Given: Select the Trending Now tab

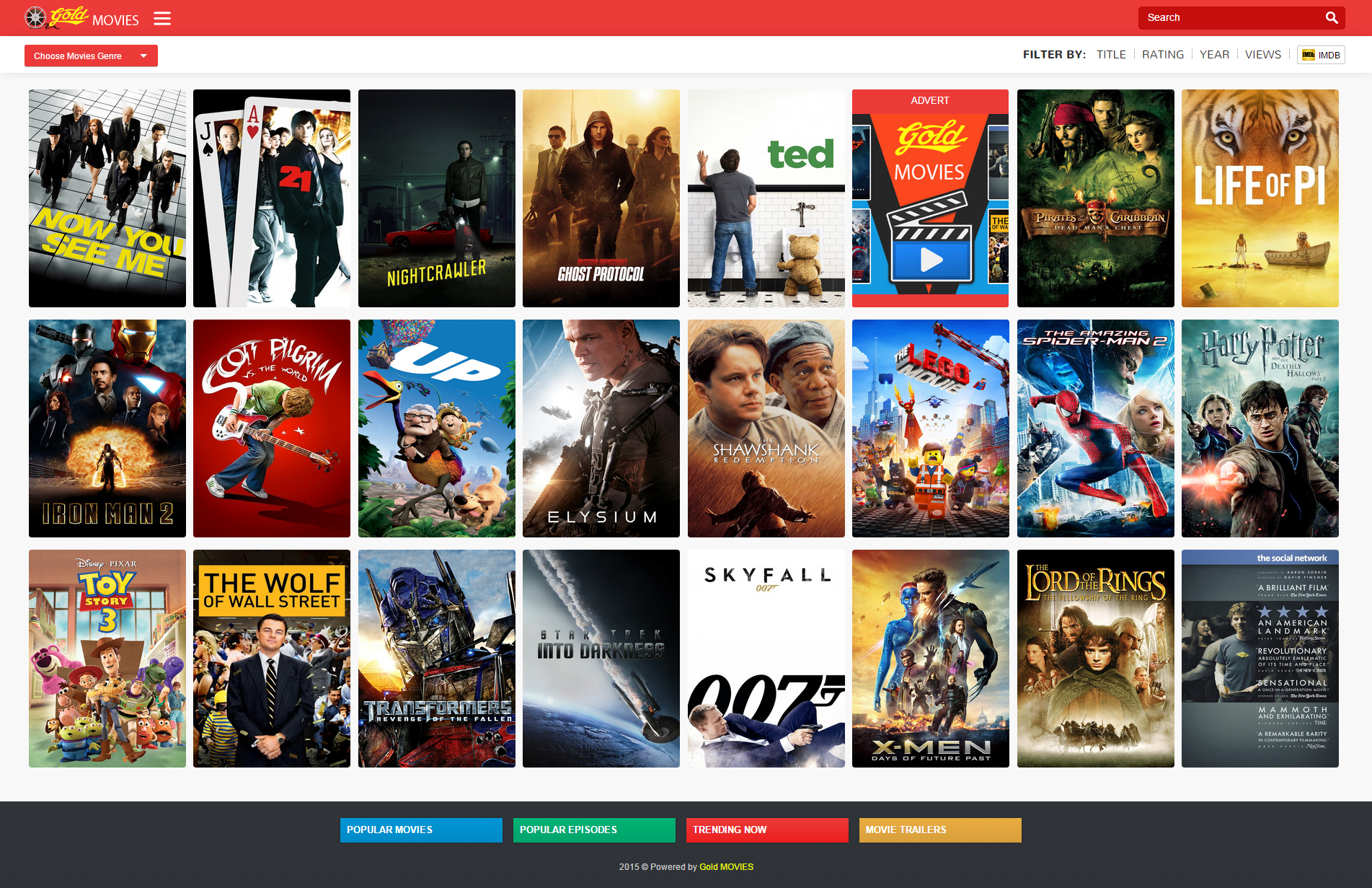Looking at the screenshot, I should [x=767, y=830].
